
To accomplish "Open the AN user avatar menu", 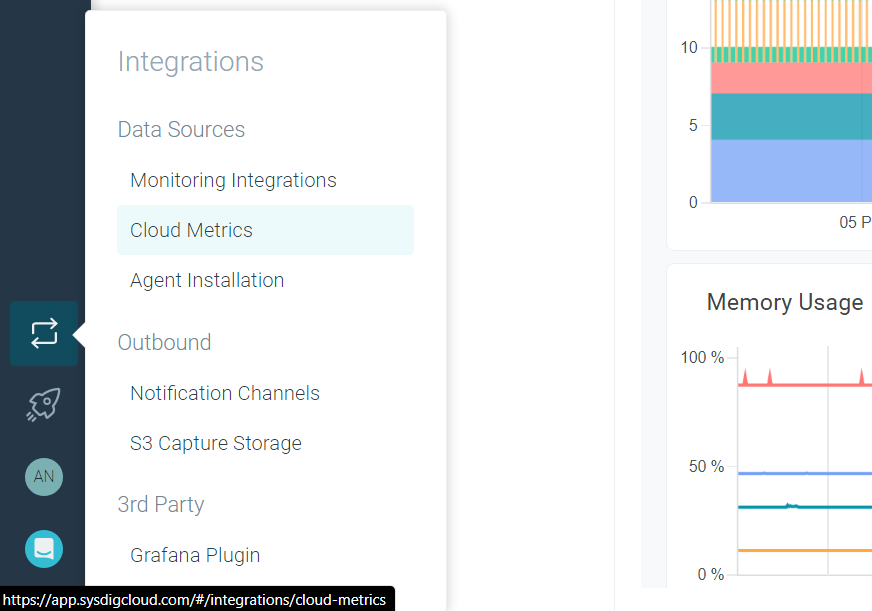I will point(43,477).
